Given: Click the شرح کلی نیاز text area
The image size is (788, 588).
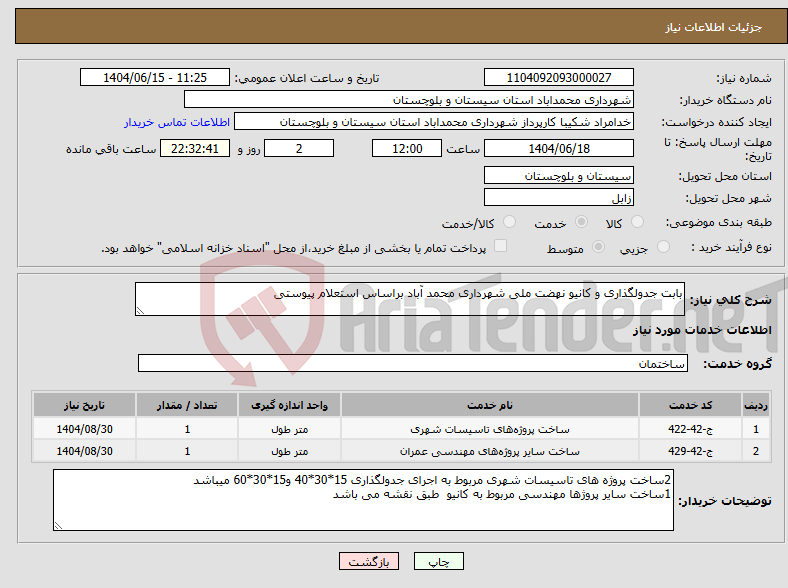Looking at the screenshot, I should (410, 299).
